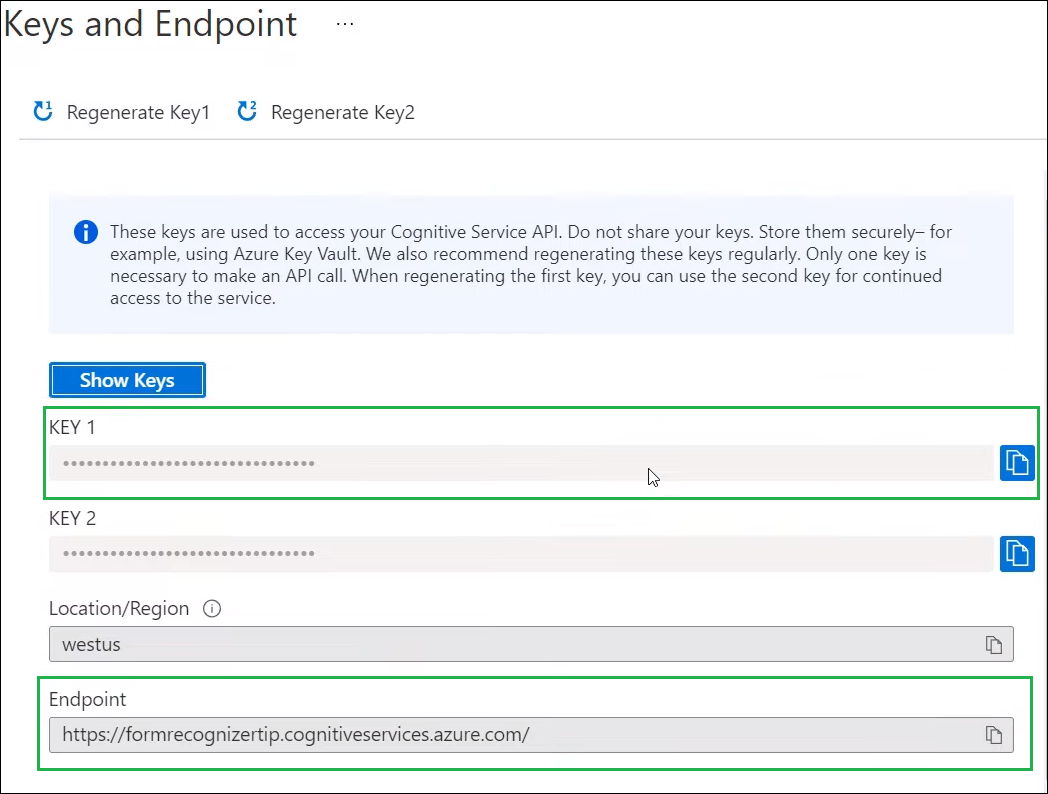The image size is (1048, 794).
Task: Click the Regenerate Key1 refresh icon
Action: pyautogui.click(x=43, y=111)
